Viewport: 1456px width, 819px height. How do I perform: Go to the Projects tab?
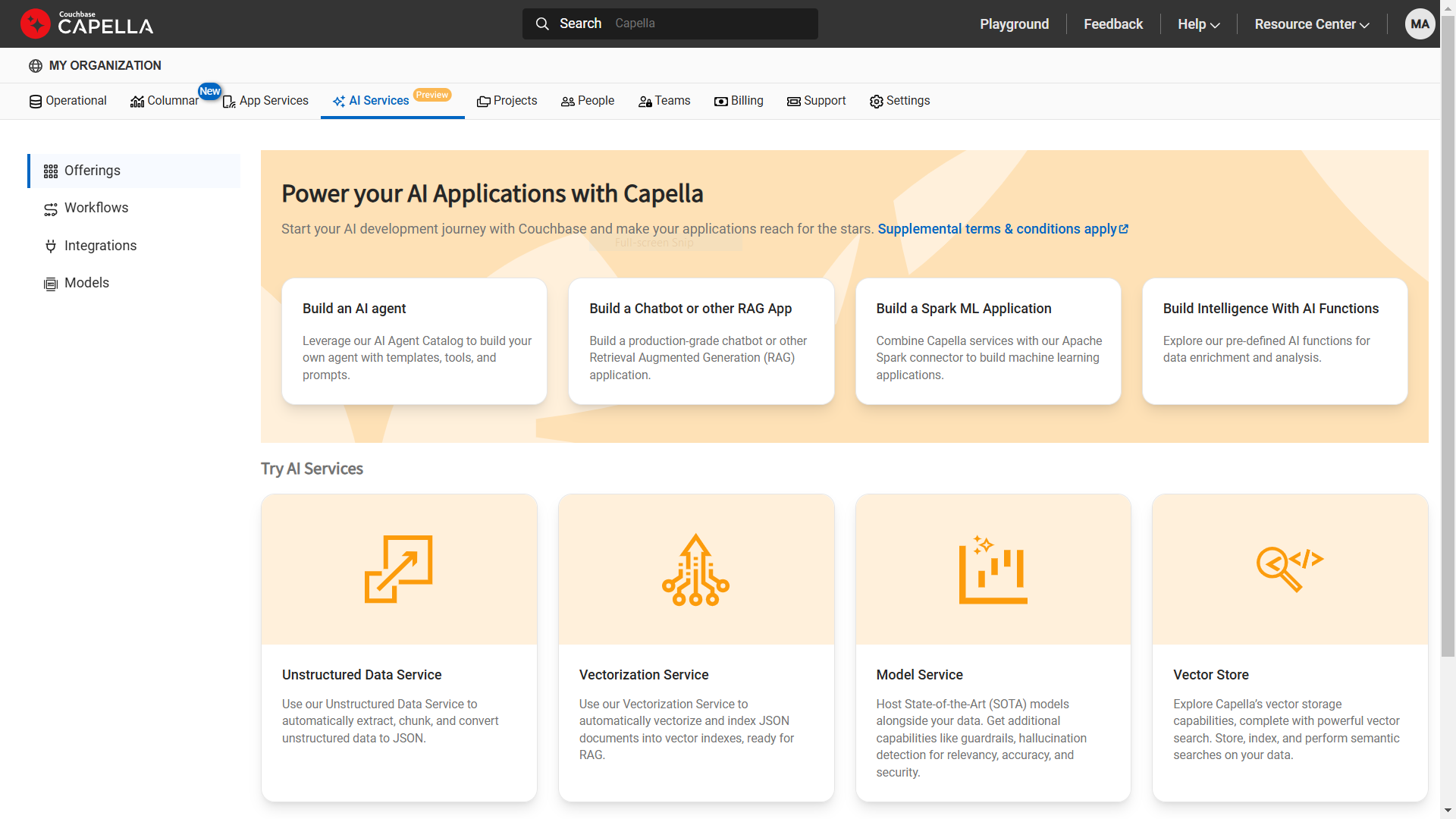click(x=507, y=101)
